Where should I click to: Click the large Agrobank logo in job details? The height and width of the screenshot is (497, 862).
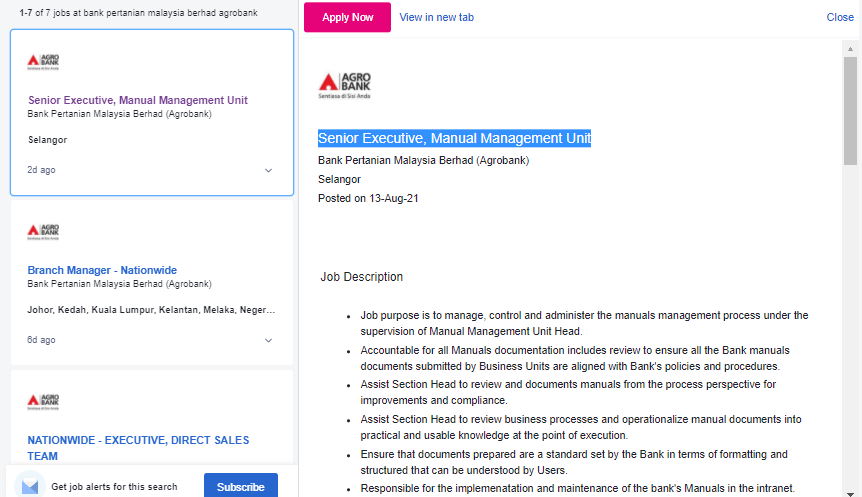pyautogui.click(x=344, y=85)
